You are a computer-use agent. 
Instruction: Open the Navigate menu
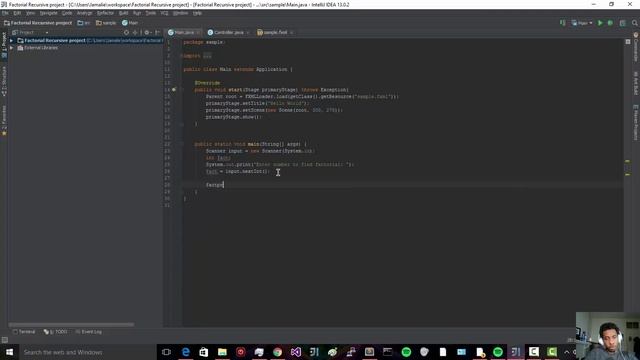click(x=48, y=13)
